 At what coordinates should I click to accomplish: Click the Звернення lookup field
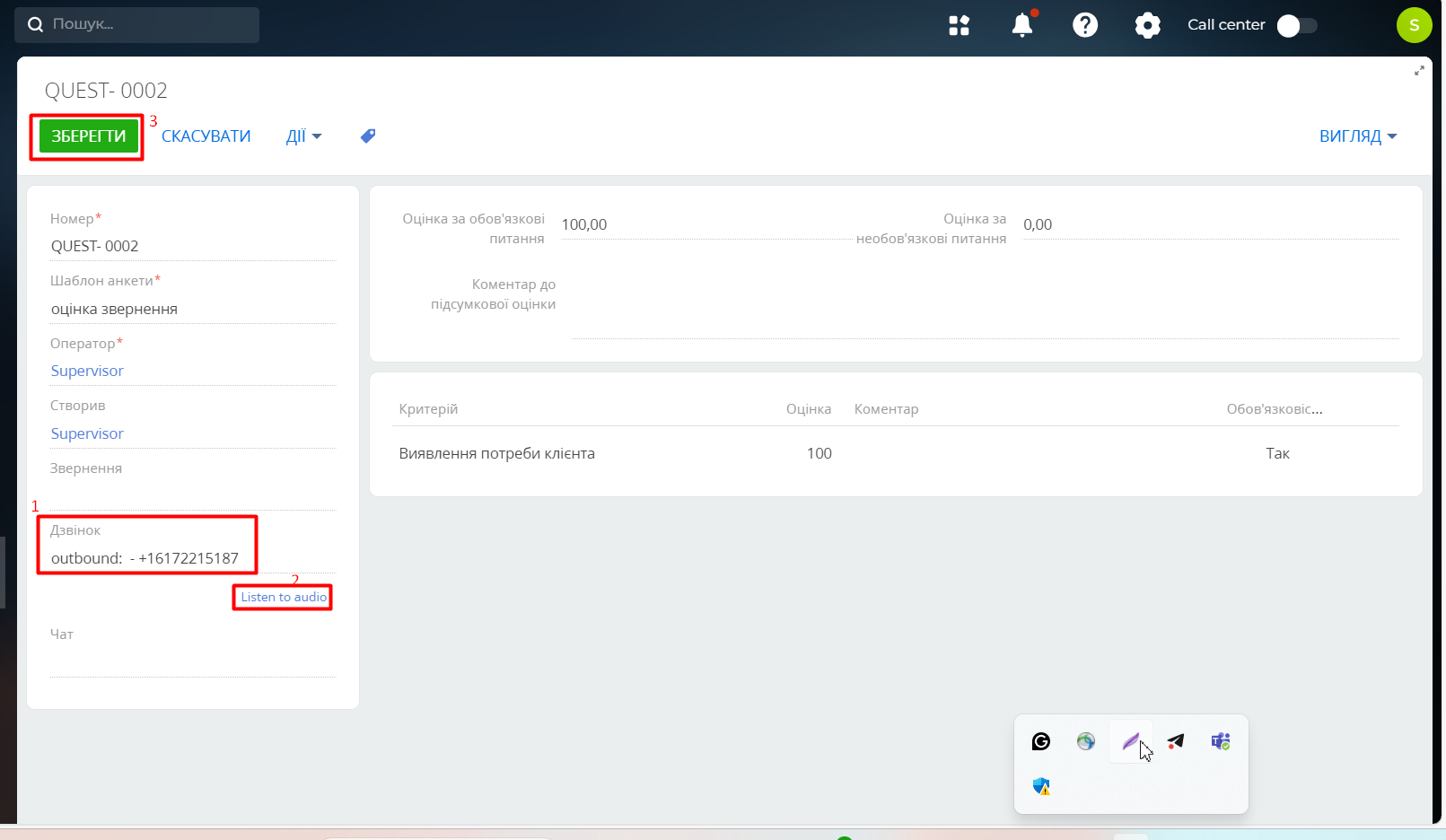point(193,495)
